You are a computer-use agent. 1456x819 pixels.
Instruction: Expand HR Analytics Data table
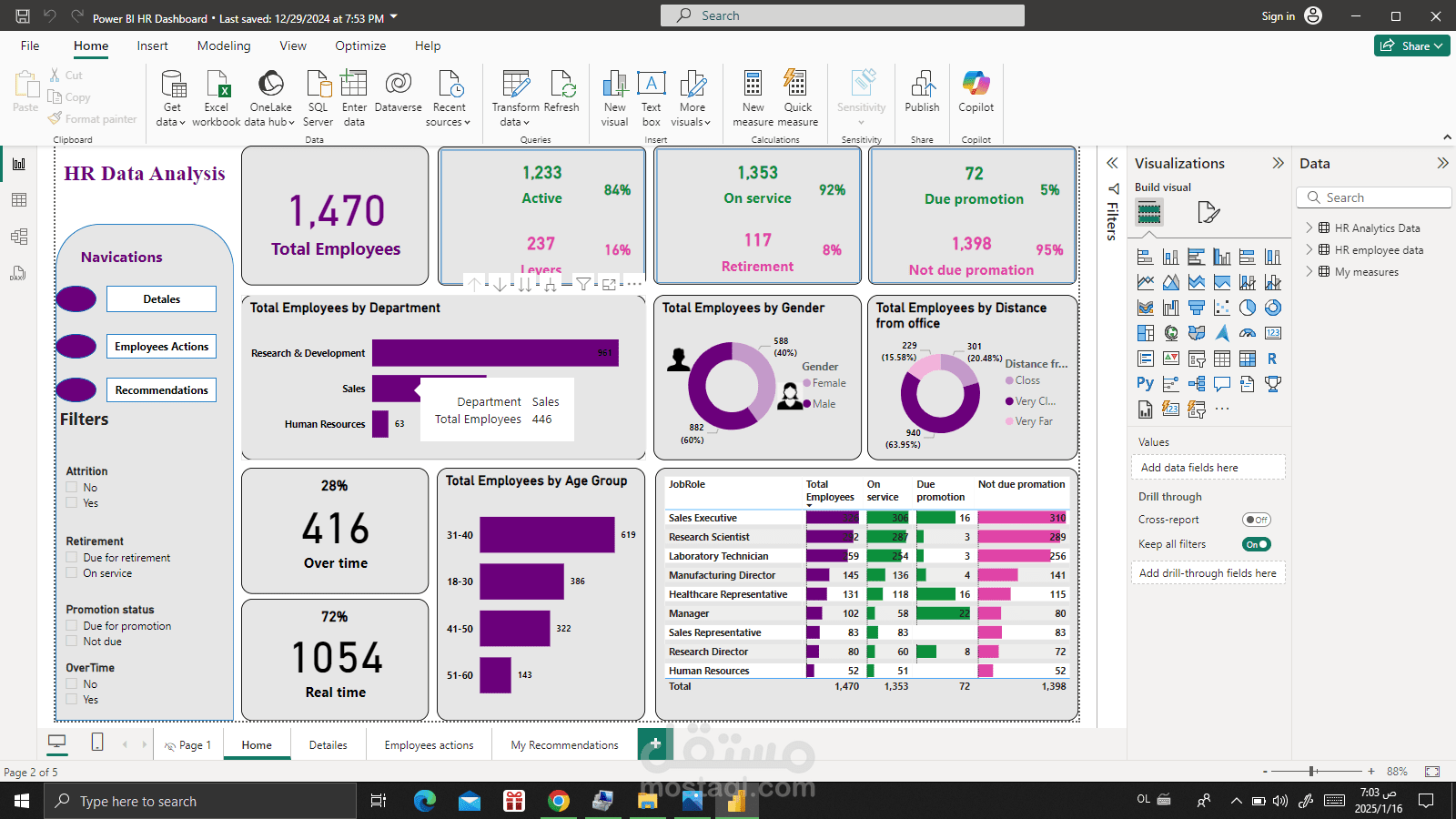(1309, 227)
